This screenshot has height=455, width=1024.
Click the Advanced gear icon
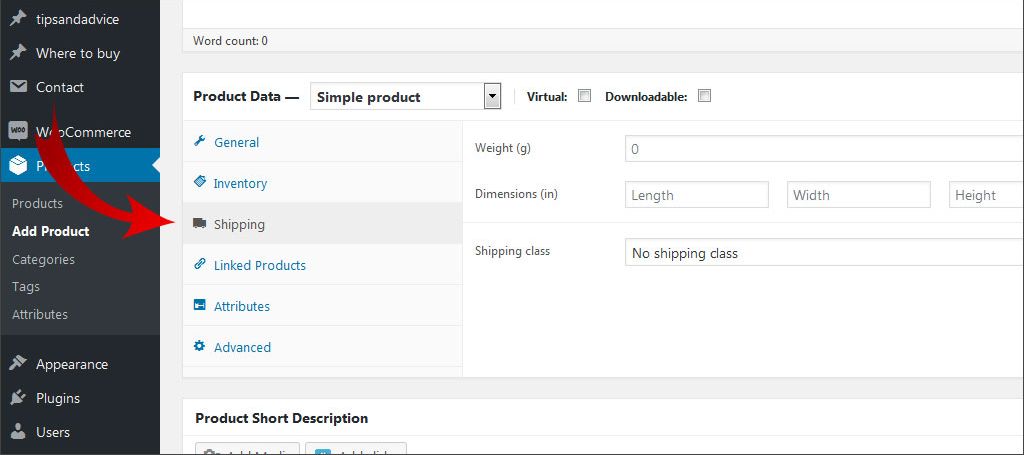tap(199, 347)
